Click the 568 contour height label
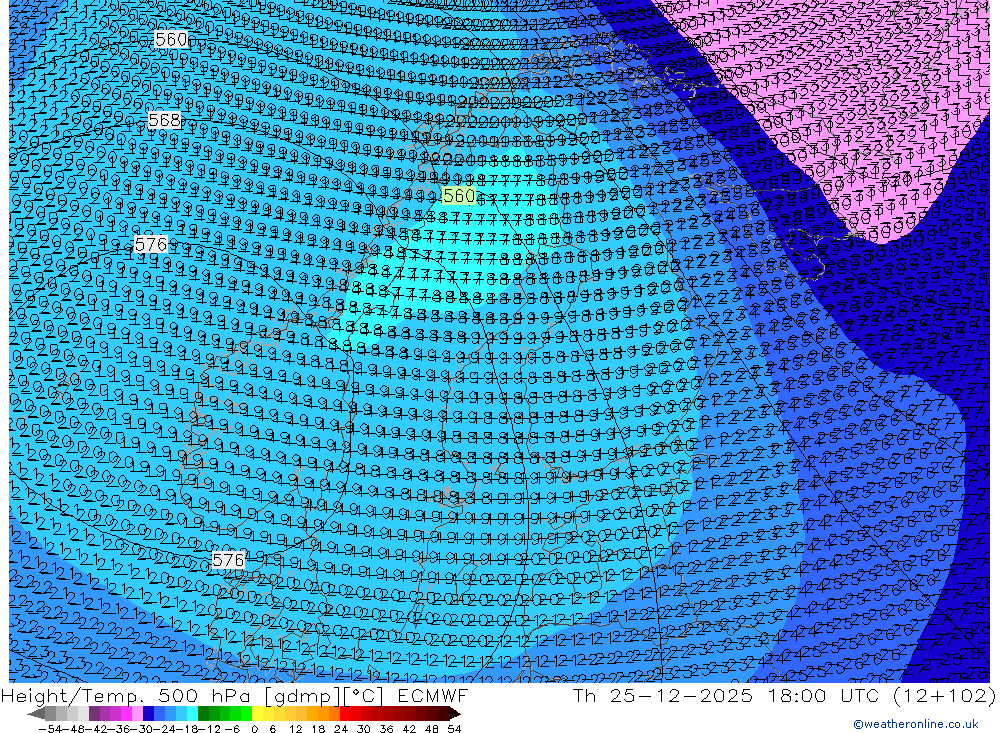Viewport: 1000px width, 733px height. point(164,120)
